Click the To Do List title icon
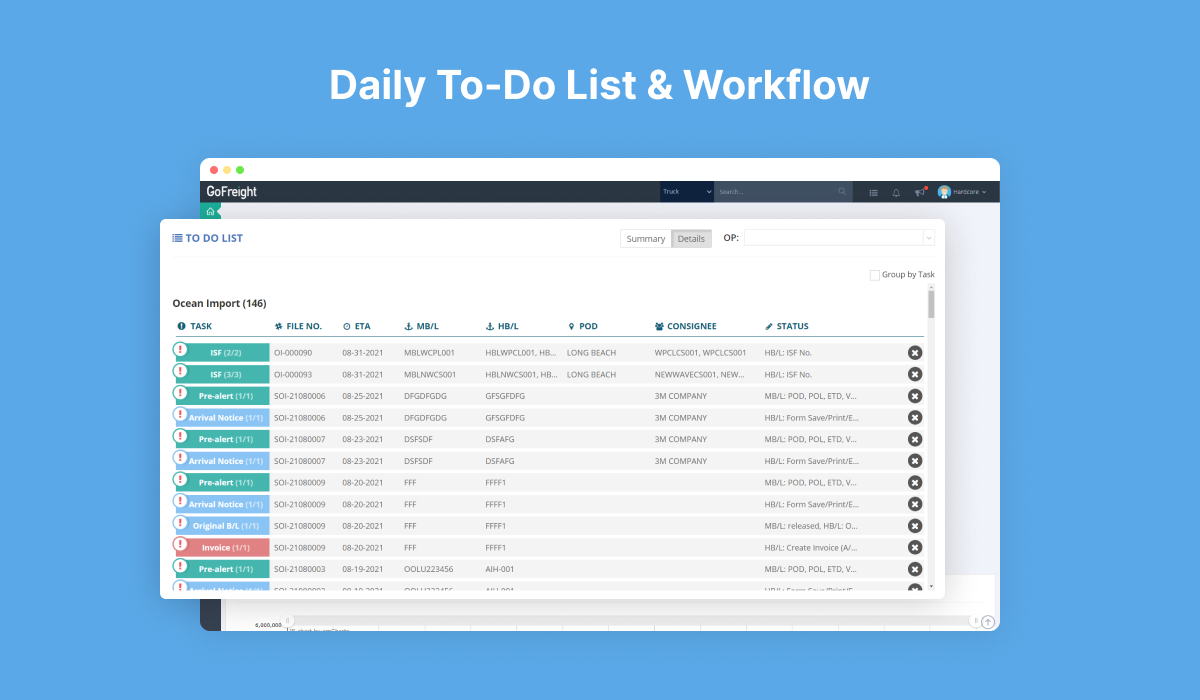Viewport: 1200px width, 700px height. tap(177, 239)
